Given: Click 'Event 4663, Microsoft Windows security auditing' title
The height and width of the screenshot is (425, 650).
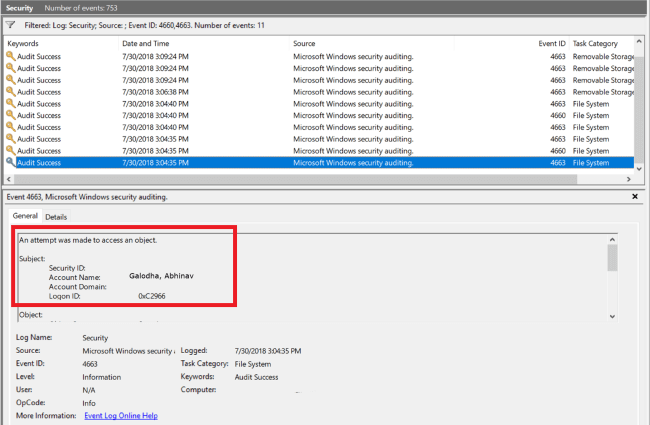Looking at the screenshot, I should pos(87,197).
